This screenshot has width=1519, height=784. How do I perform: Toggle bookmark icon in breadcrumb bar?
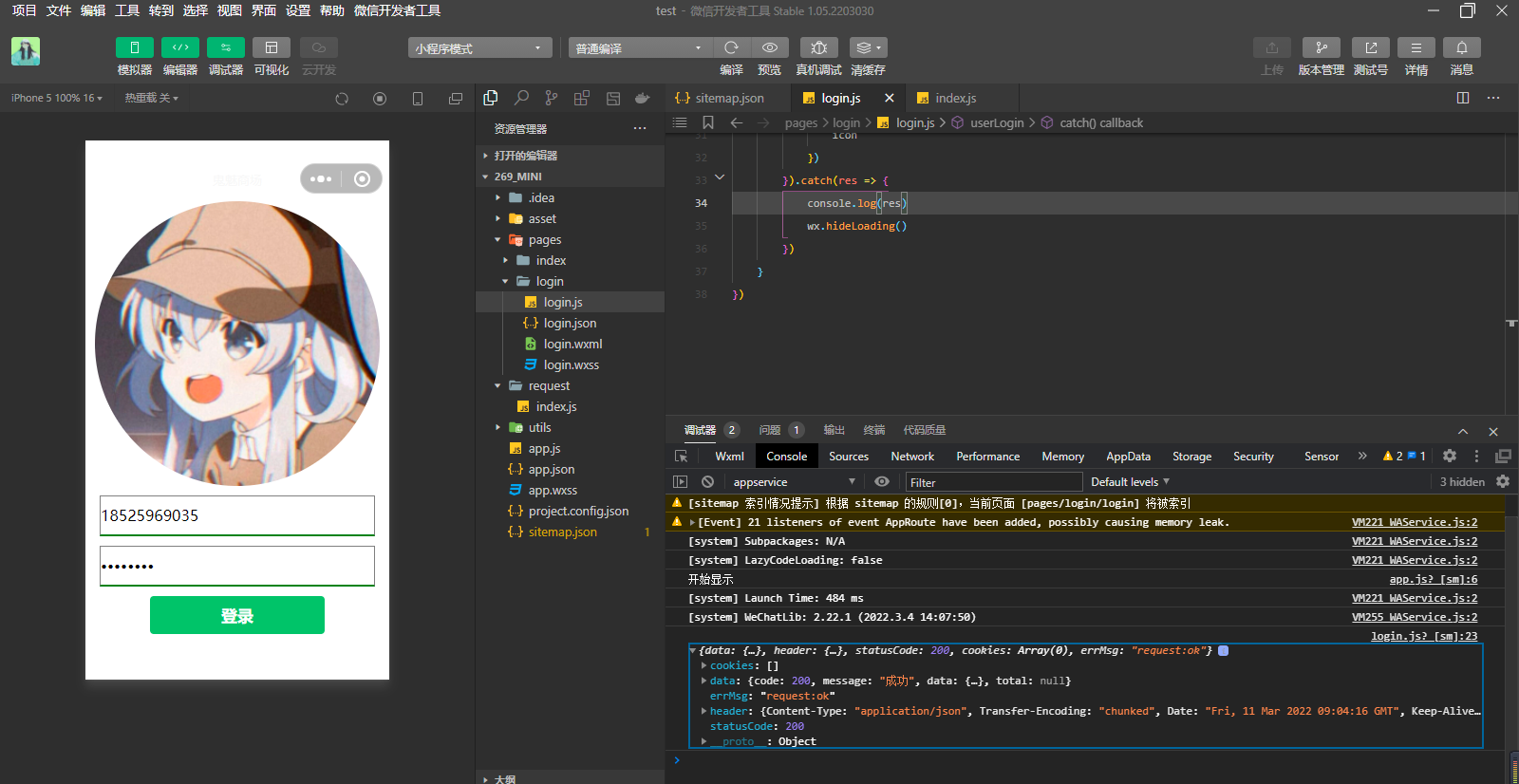tap(708, 122)
